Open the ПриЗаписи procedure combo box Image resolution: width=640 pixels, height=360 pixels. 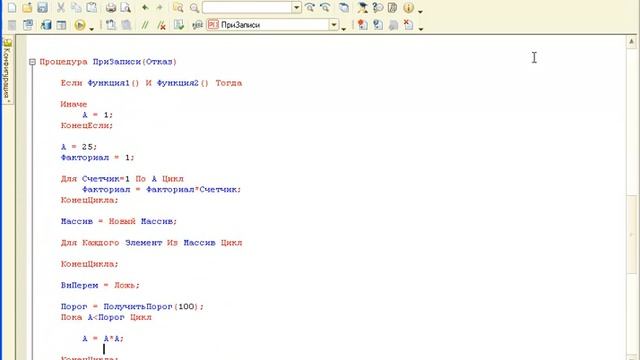273,25
